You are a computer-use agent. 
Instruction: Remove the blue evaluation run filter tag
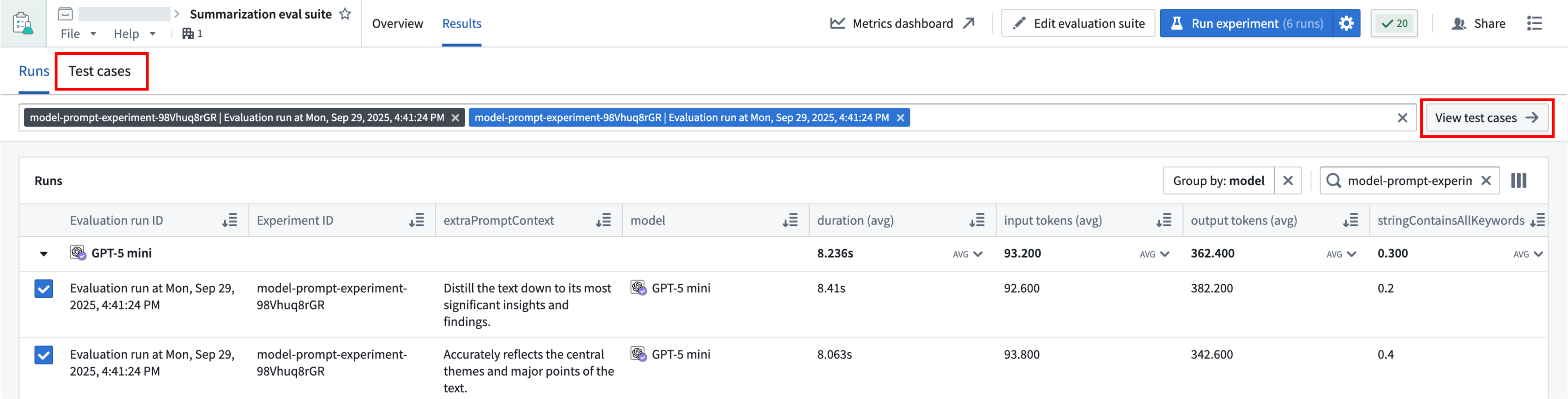(x=900, y=118)
